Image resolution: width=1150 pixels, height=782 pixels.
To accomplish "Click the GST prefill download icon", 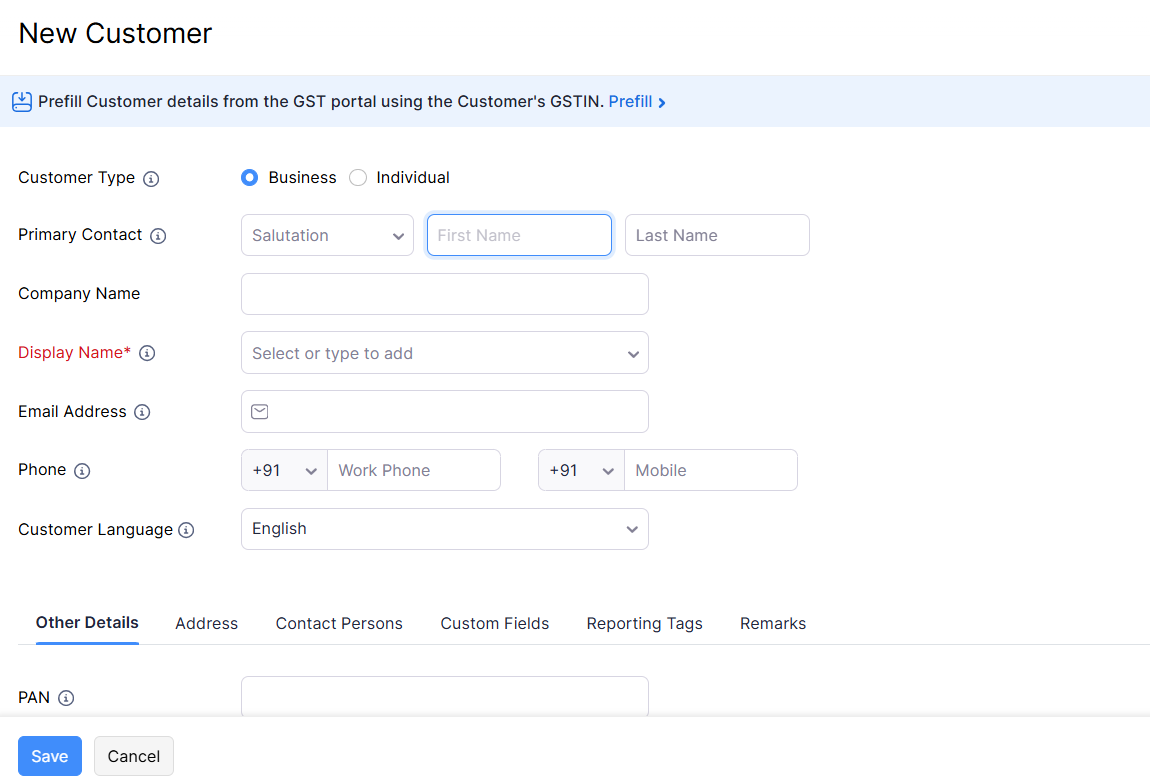I will pyautogui.click(x=22, y=101).
